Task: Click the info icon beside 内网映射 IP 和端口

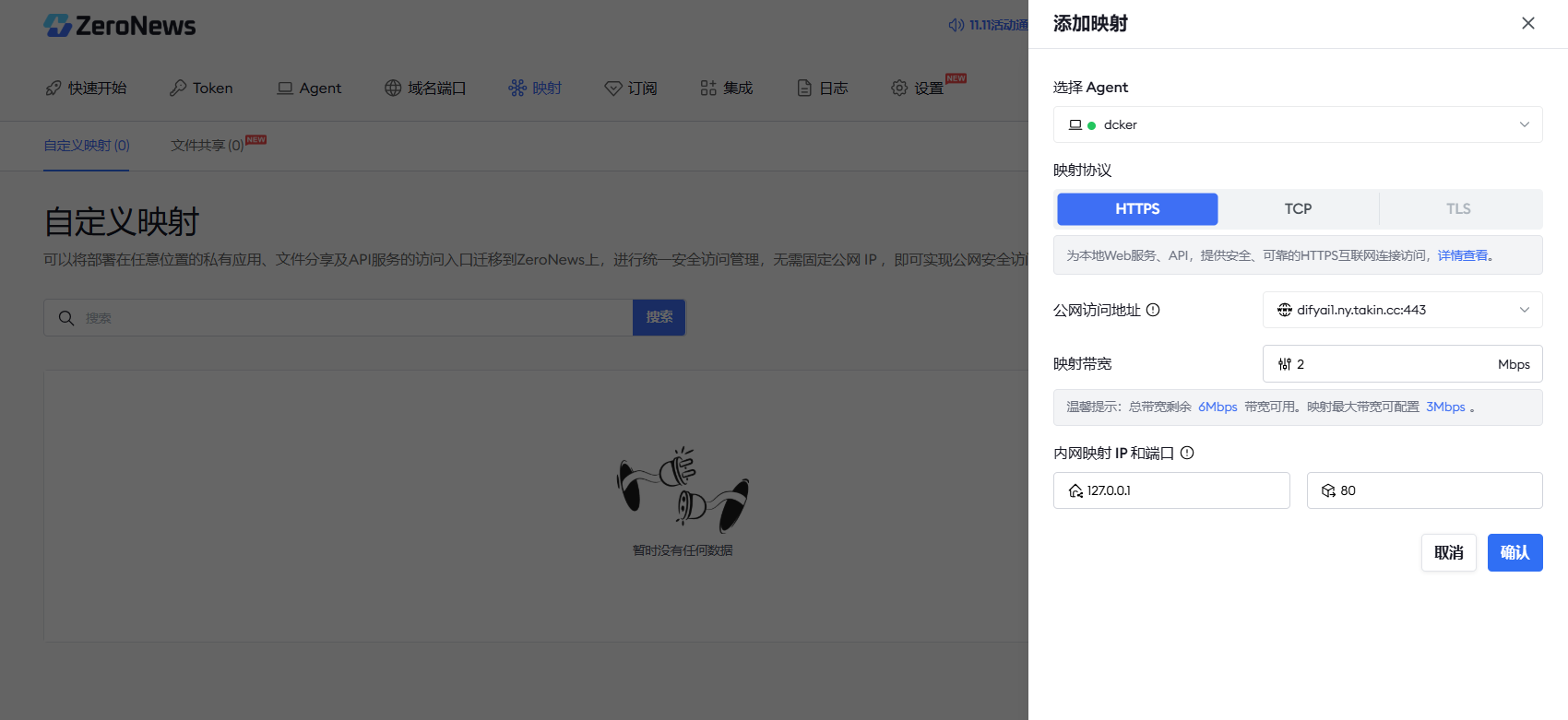Action: coord(1187,453)
